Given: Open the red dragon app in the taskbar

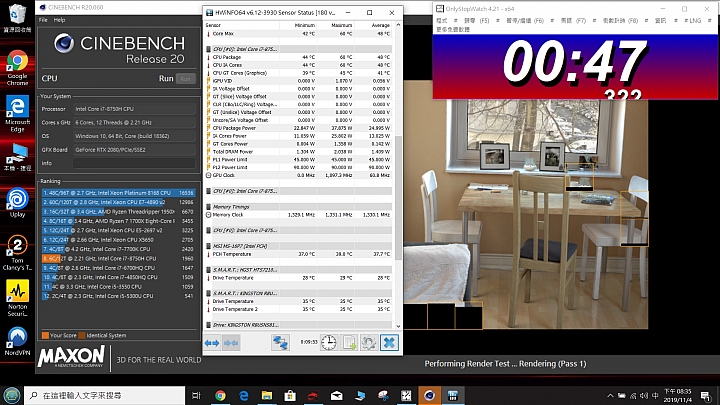Looking at the screenshot, I should coord(313,395).
